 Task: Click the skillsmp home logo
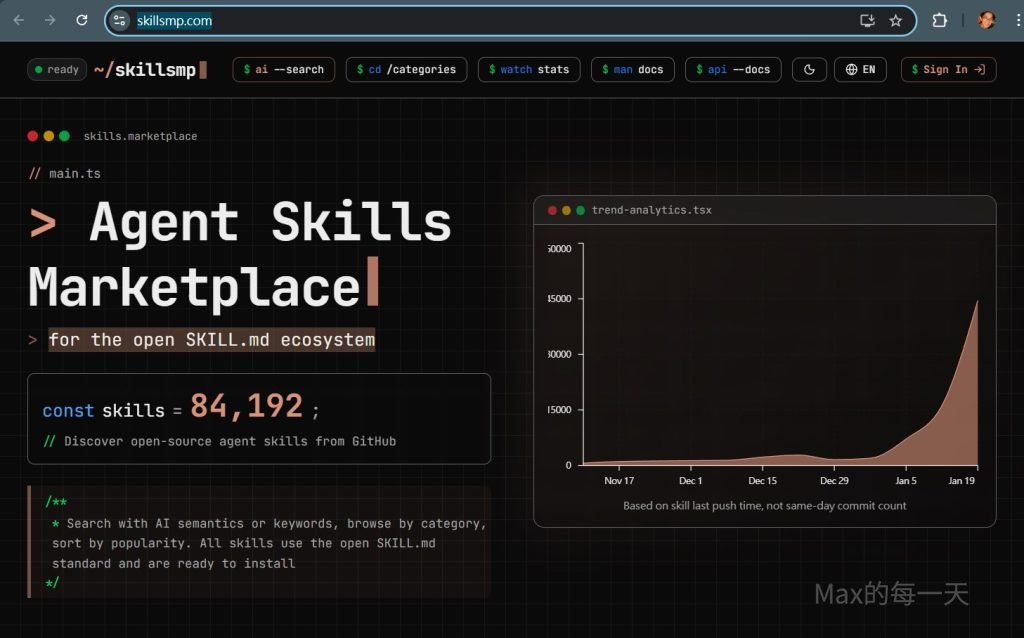click(150, 69)
